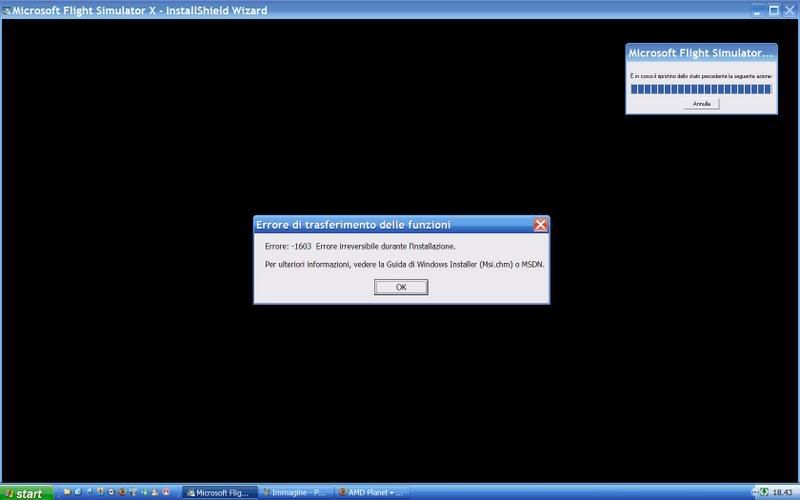Image resolution: width=800 pixels, height=500 pixels.
Task: Switch to the 'Microsoft Flig...' taskbar button
Action: pyautogui.click(x=219, y=493)
